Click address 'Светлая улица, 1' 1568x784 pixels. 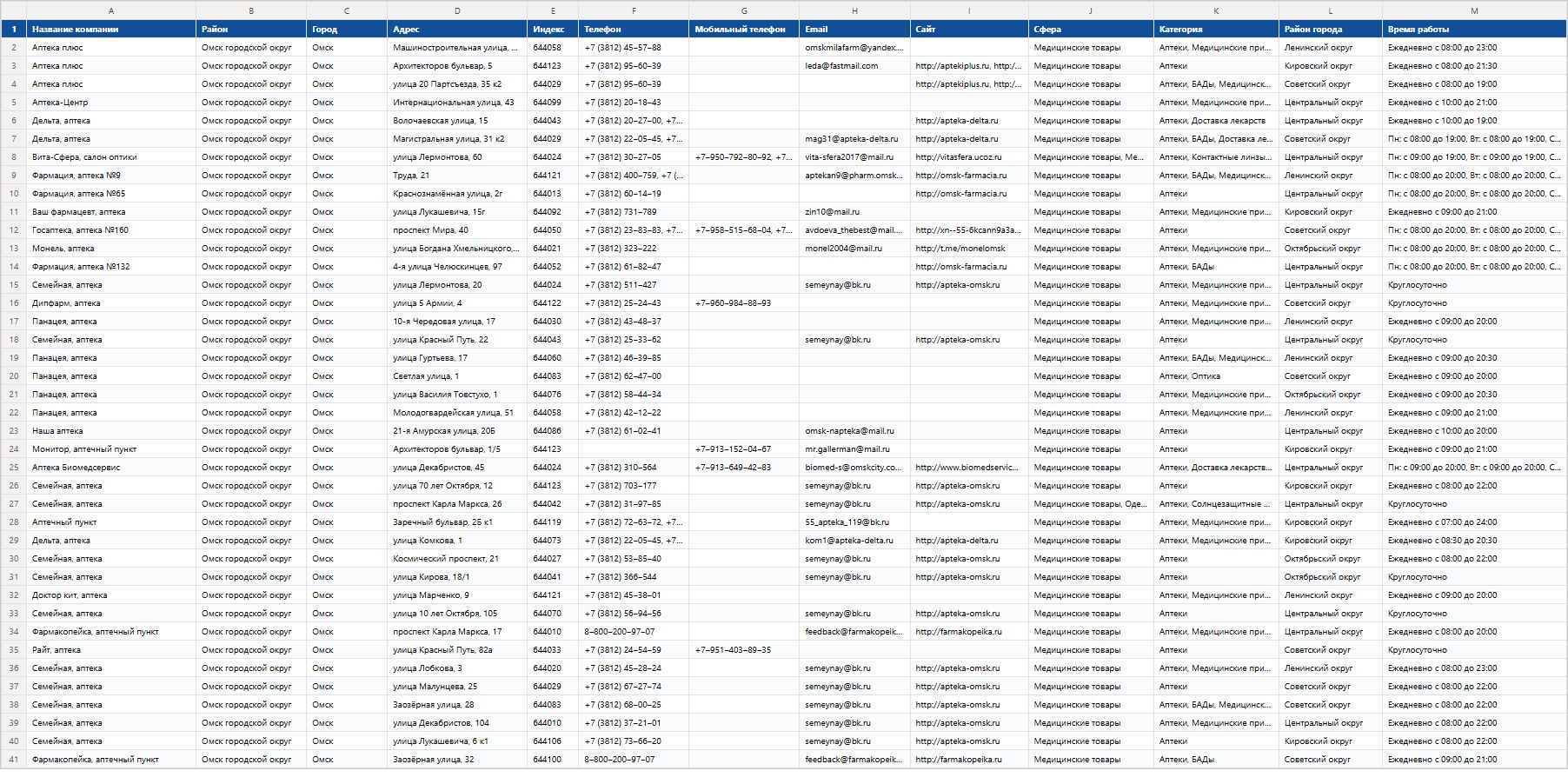(457, 376)
